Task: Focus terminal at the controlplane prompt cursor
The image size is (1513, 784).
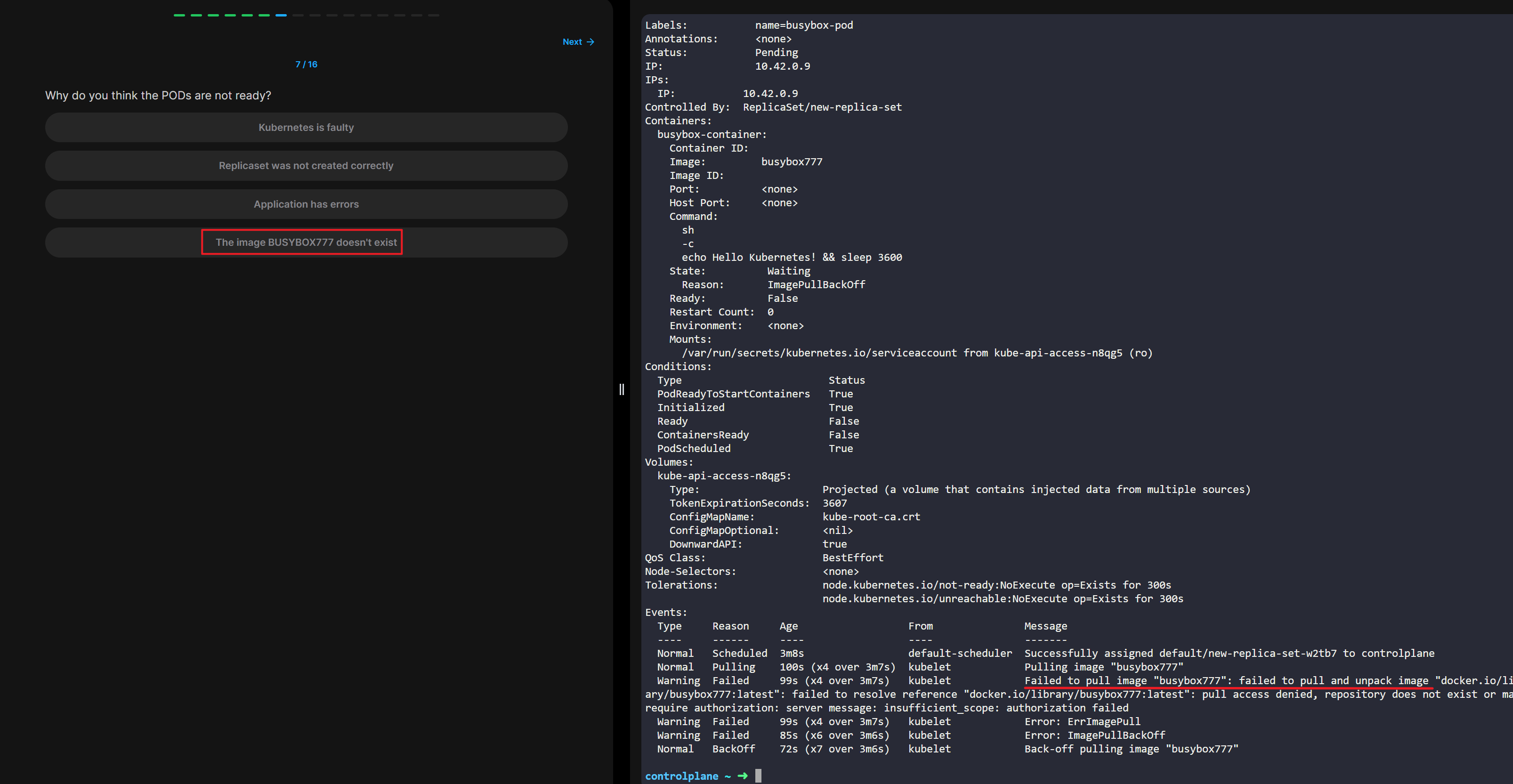Action: (x=758, y=776)
